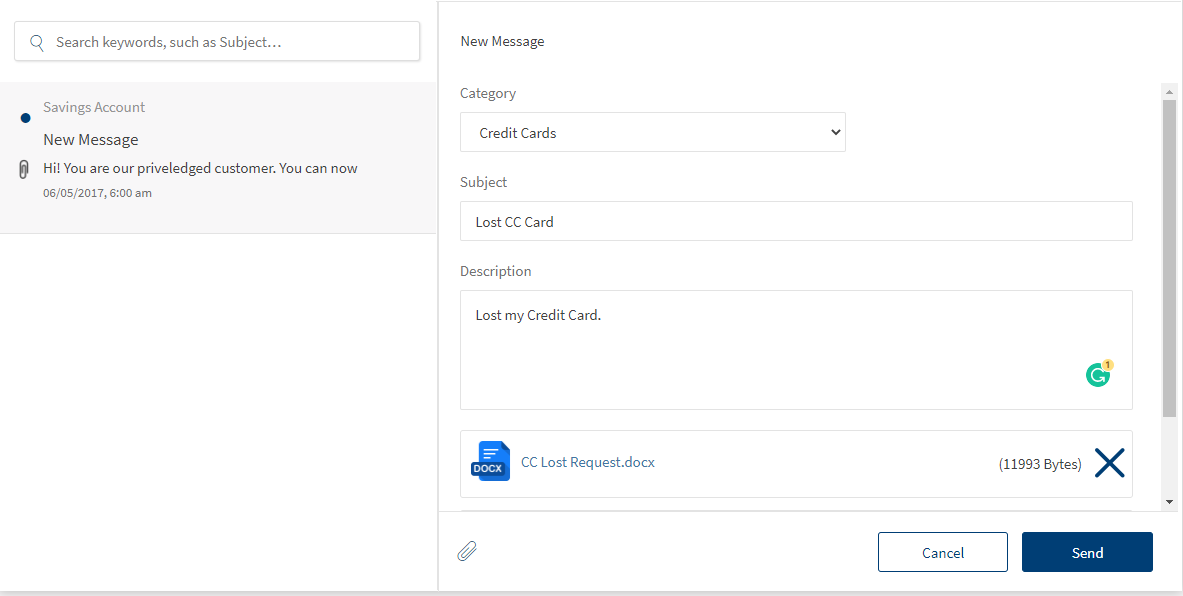Click the scrollbar up arrow

click(1169, 91)
